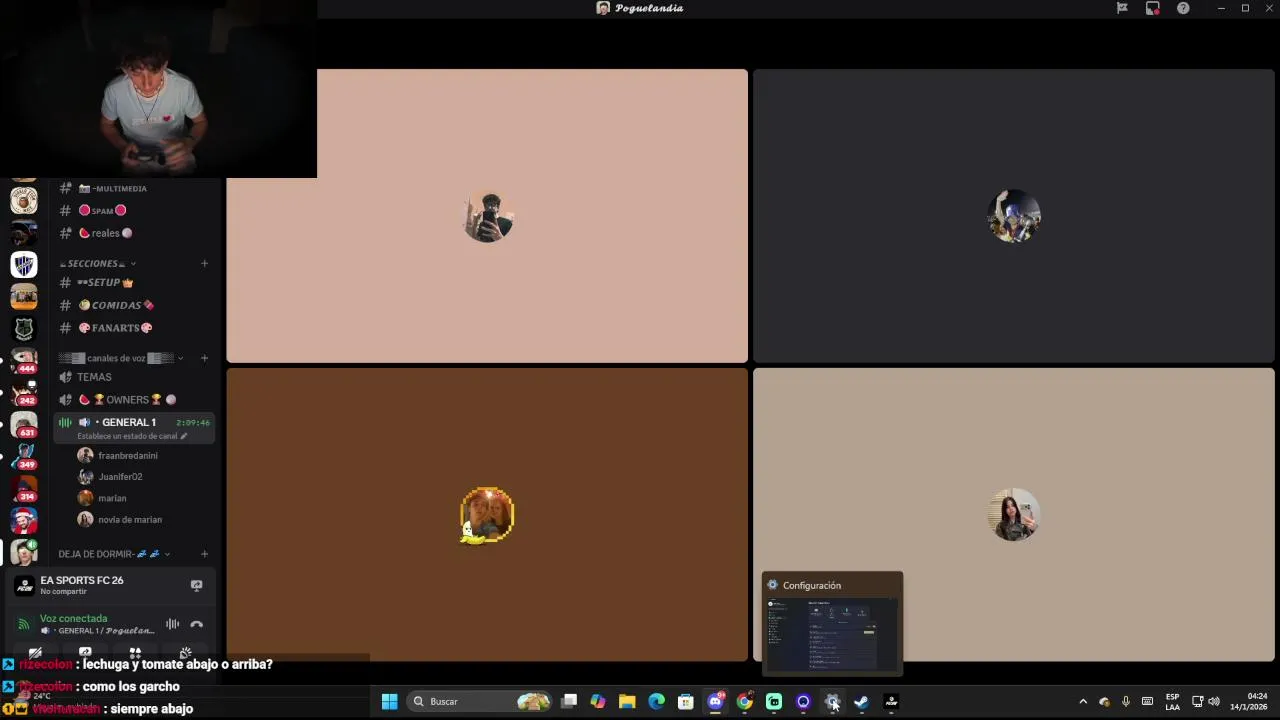Click the flag icon in Discord's title bar
Image resolution: width=1280 pixels, height=720 pixels.
1122,8
